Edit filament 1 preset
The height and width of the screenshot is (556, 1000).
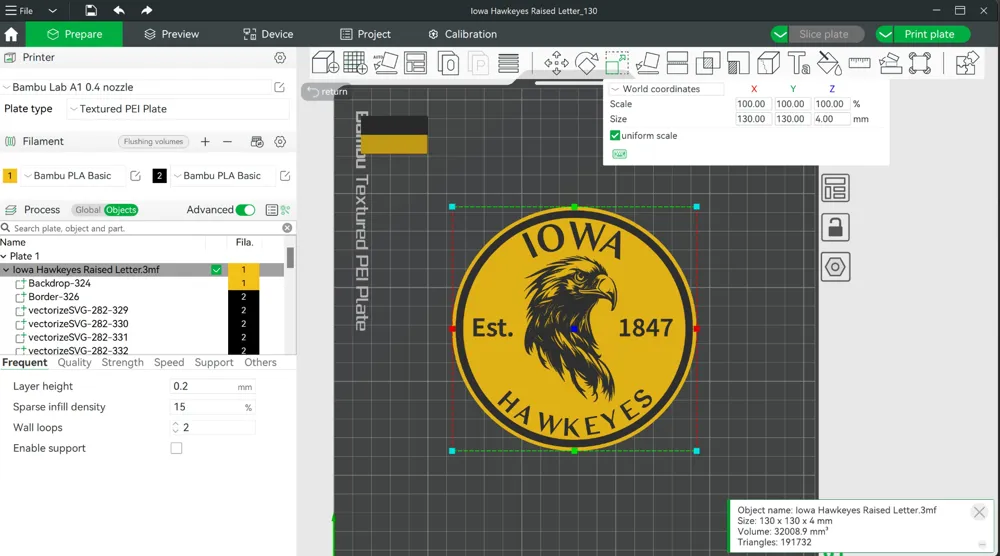[135, 176]
